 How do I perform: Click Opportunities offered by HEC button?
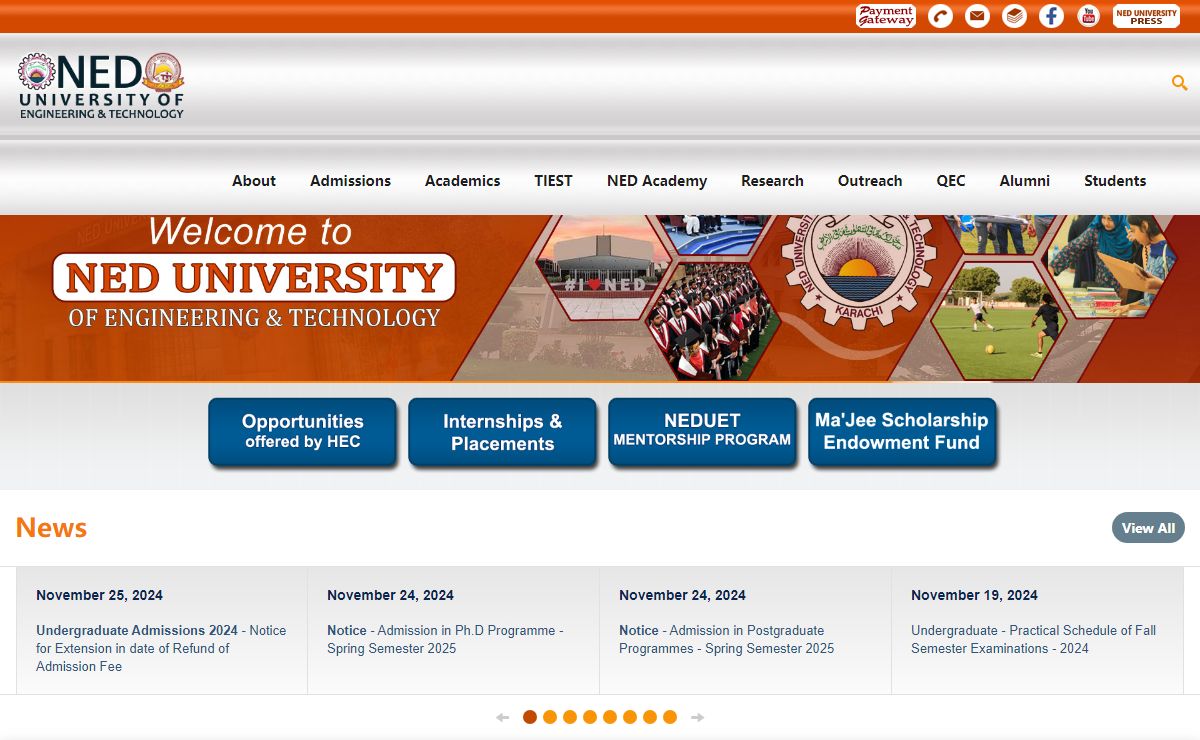(x=302, y=432)
